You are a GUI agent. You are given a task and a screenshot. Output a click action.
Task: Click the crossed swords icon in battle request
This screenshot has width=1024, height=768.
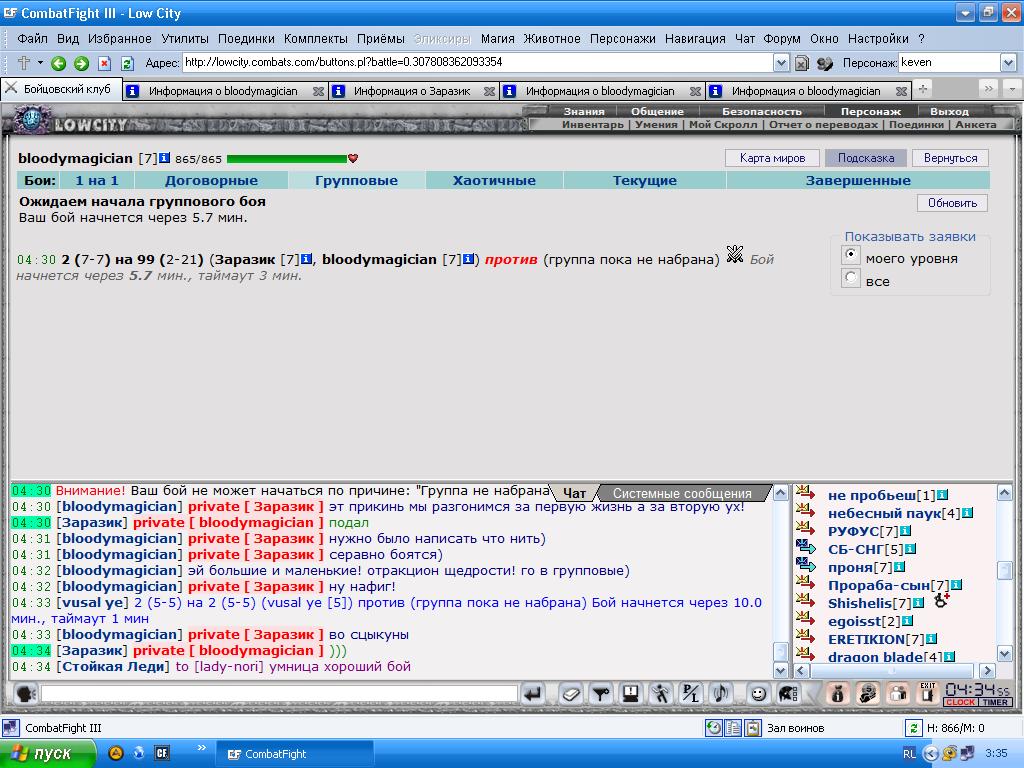coord(735,254)
